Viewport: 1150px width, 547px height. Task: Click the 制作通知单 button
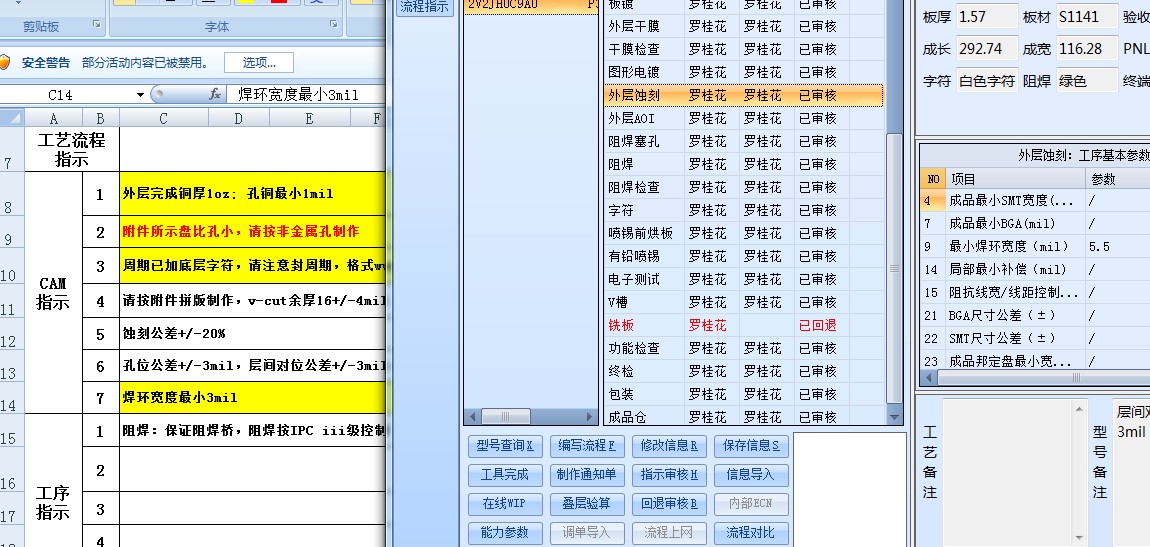[x=587, y=475]
